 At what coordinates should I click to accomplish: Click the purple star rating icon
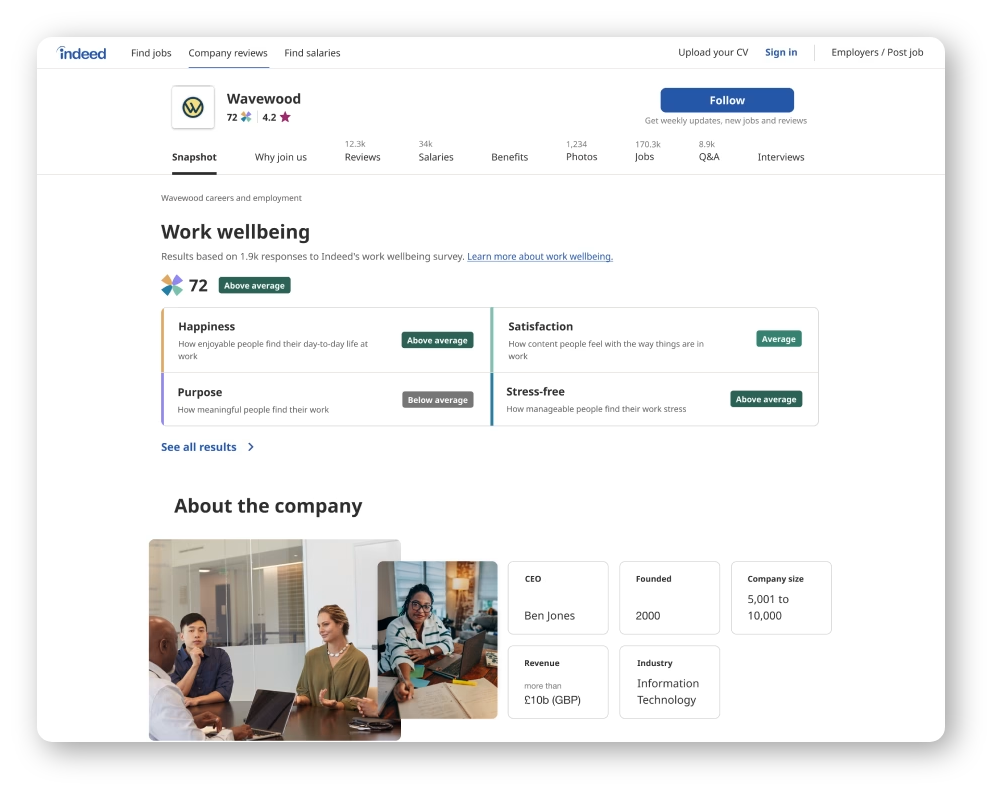point(285,117)
